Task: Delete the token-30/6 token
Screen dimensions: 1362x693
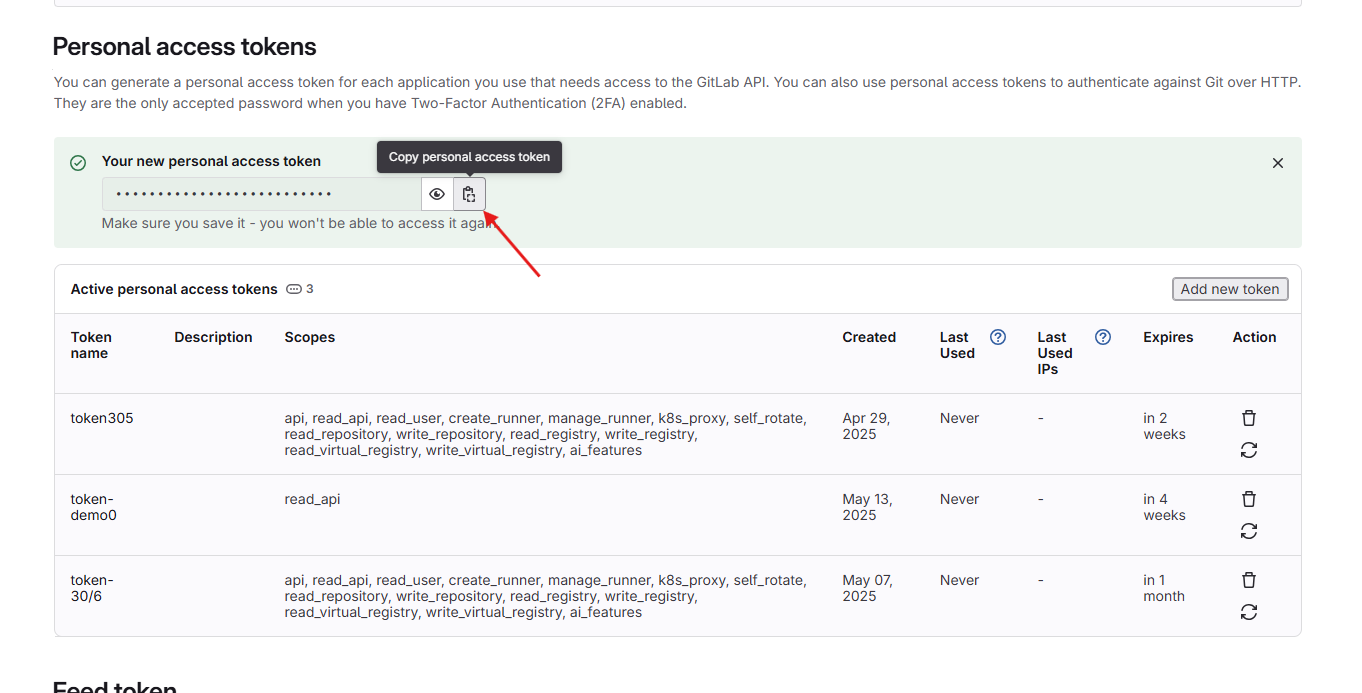Action: [x=1248, y=580]
